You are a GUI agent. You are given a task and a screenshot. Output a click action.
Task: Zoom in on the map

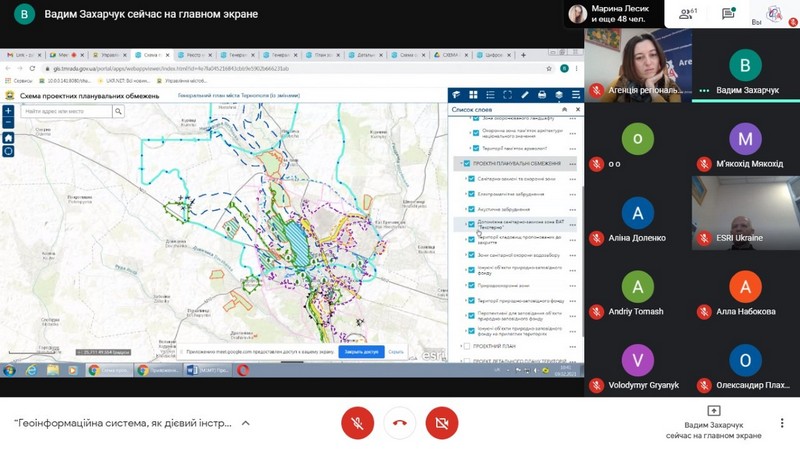(x=8, y=111)
